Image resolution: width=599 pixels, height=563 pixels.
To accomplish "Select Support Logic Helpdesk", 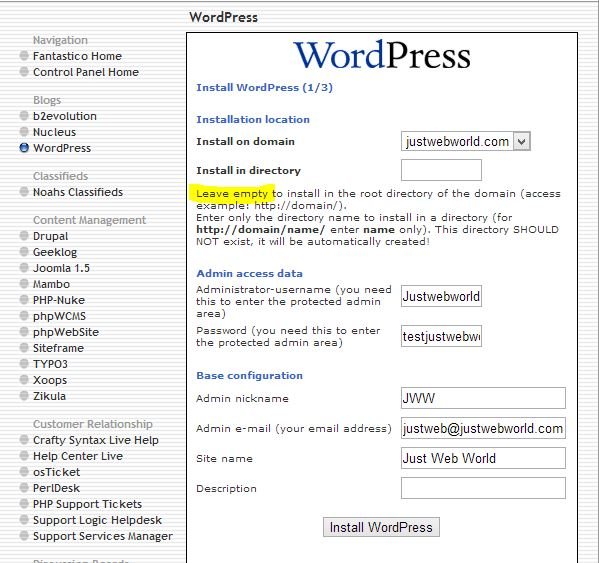I will [x=97, y=520].
